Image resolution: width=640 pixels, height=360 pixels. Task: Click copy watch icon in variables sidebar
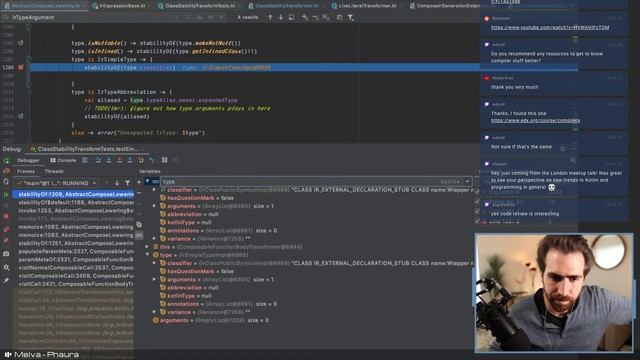(x=139, y=224)
